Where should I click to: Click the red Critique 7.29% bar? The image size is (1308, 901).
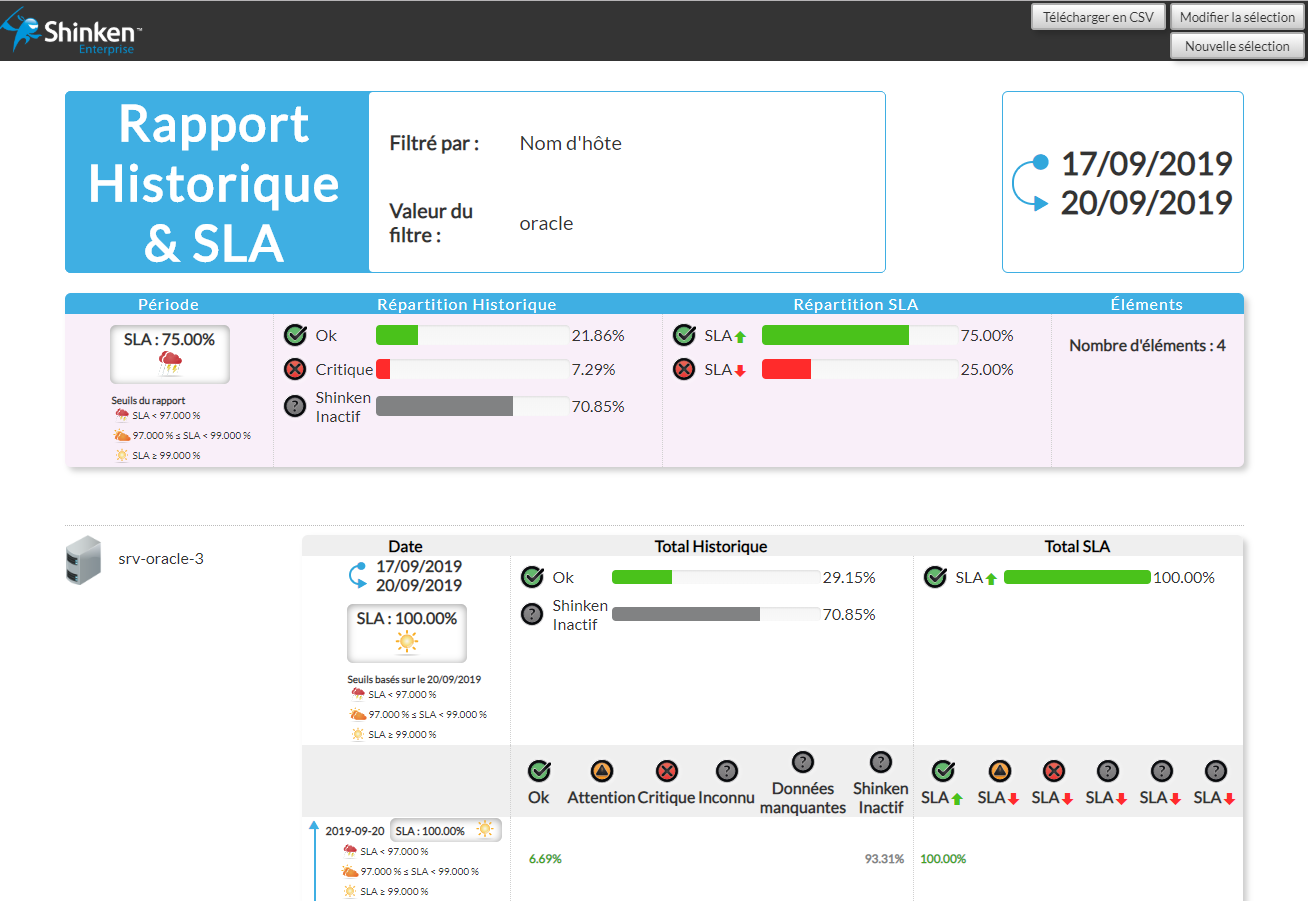[x=383, y=370]
